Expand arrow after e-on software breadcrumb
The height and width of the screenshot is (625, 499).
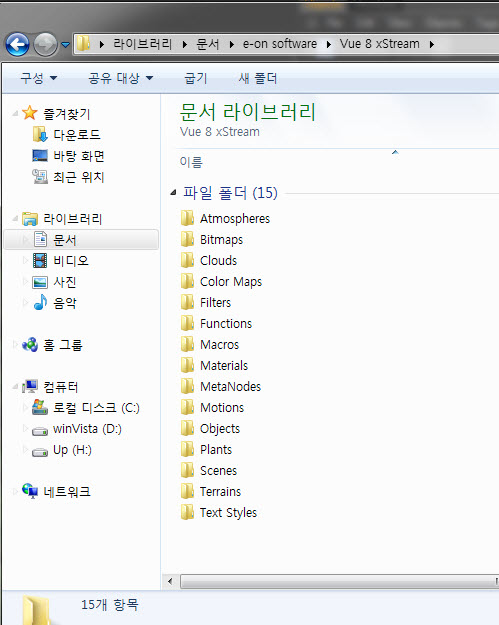(329, 44)
